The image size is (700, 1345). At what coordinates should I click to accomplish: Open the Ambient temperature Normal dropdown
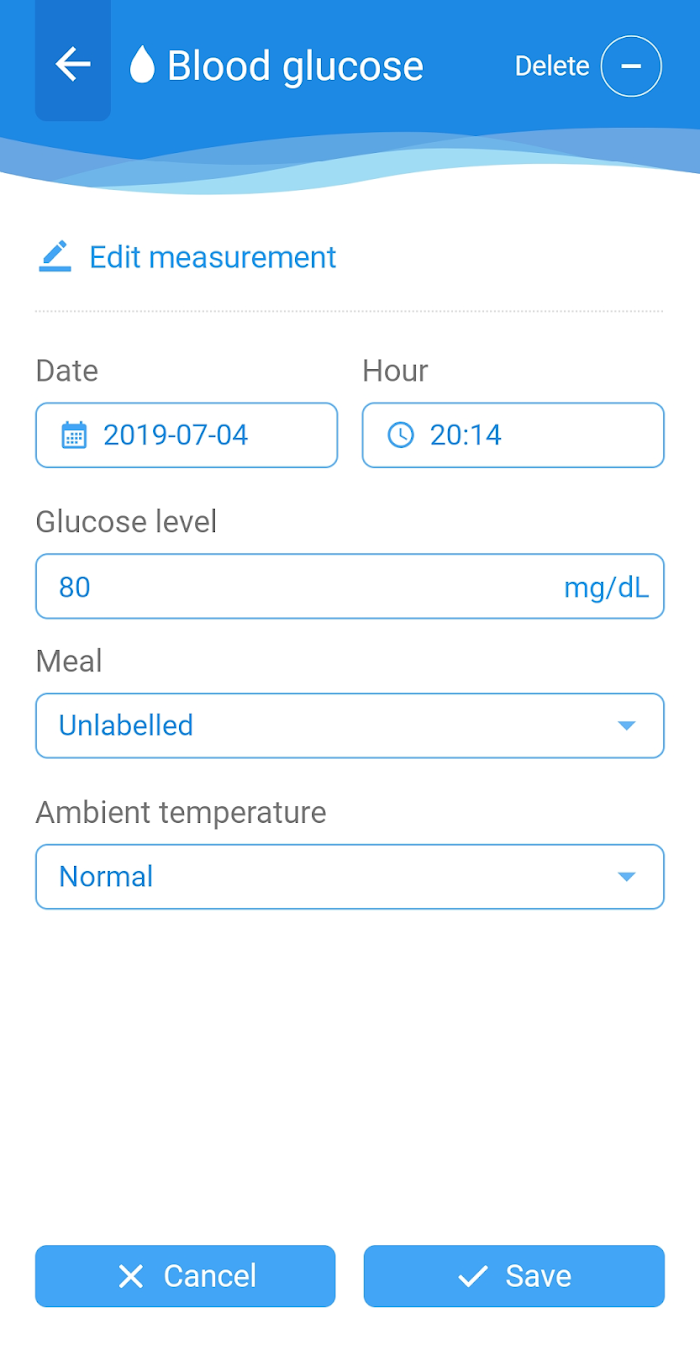pos(330,877)
